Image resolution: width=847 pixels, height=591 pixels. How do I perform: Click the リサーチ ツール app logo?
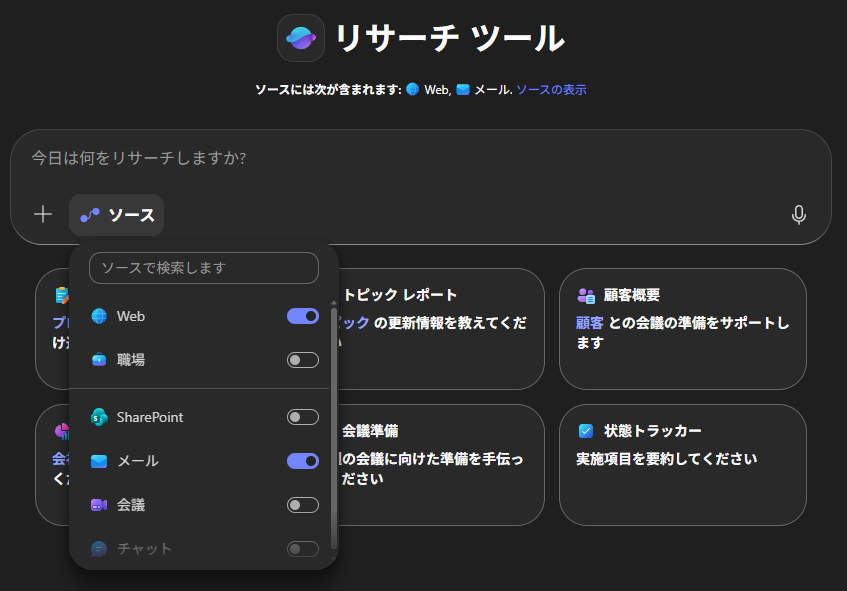300,38
